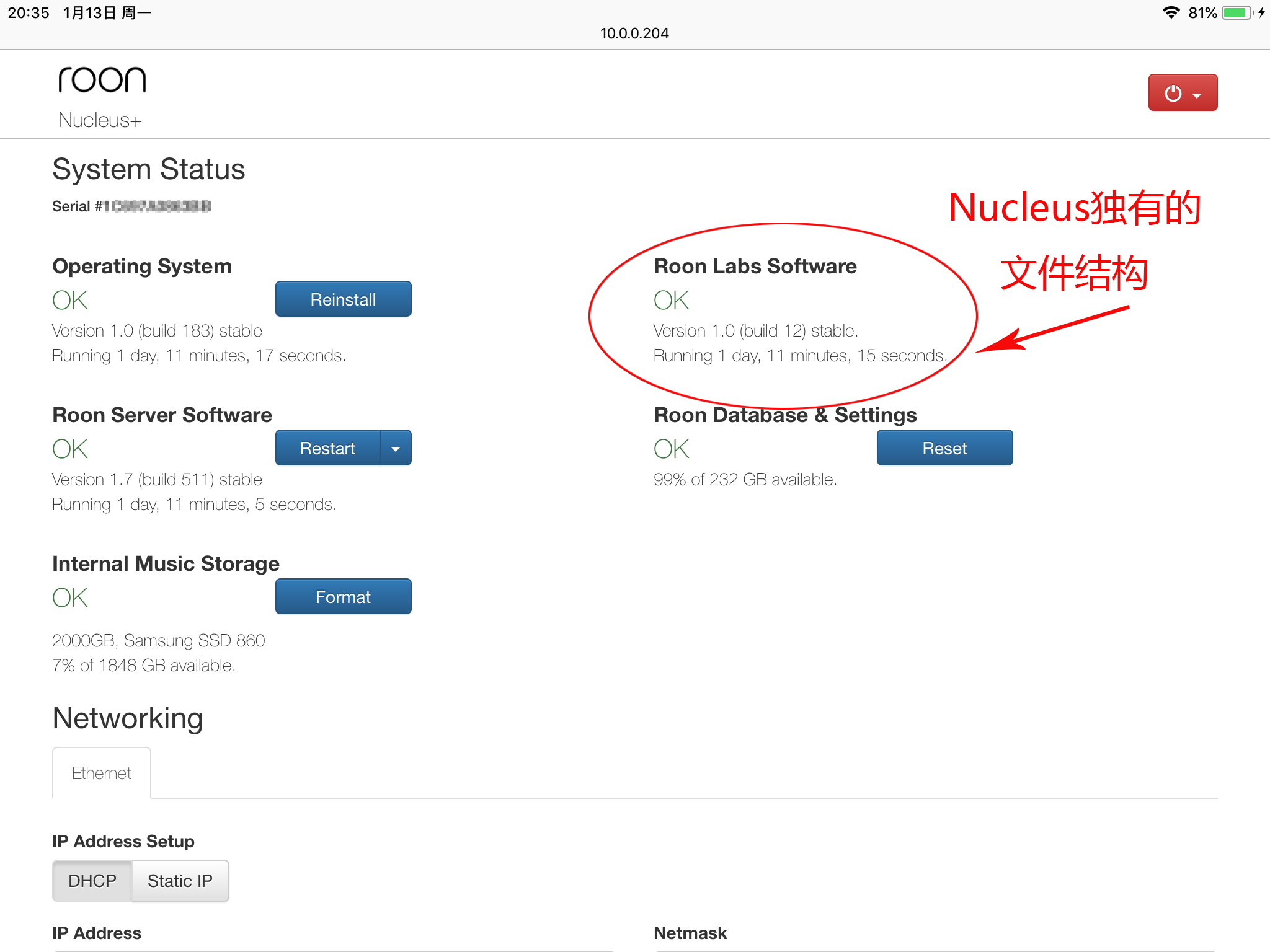
Task: Click 'Version 1.0 (build 12) stable.' text
Action: [756, 331]
